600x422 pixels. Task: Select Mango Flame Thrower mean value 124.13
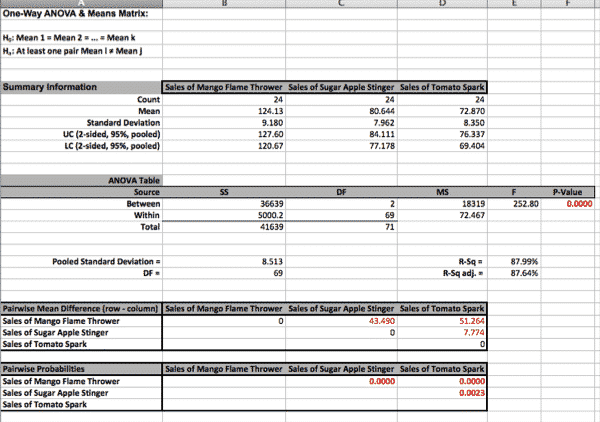pos(224,111)
